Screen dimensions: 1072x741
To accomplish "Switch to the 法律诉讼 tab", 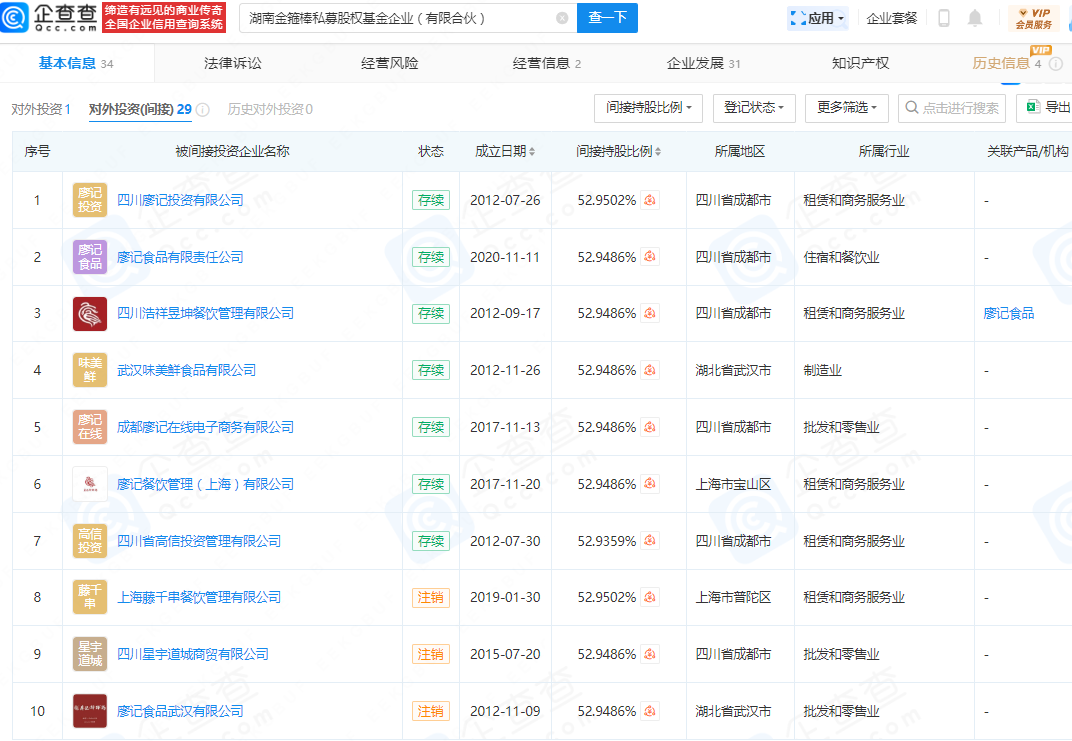I will 232,64.
